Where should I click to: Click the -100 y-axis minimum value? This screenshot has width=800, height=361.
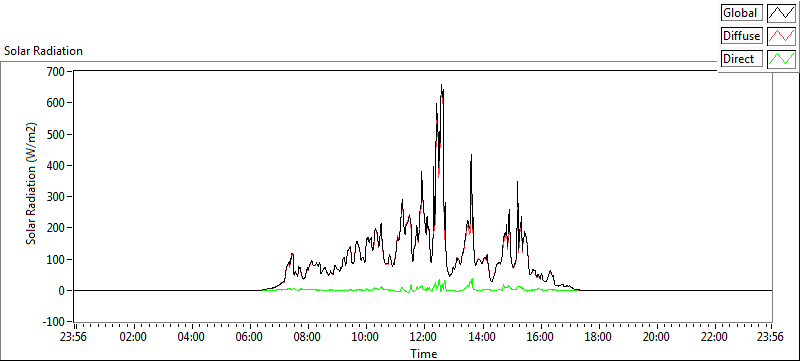pyautogui.click(x=55, y=322)
